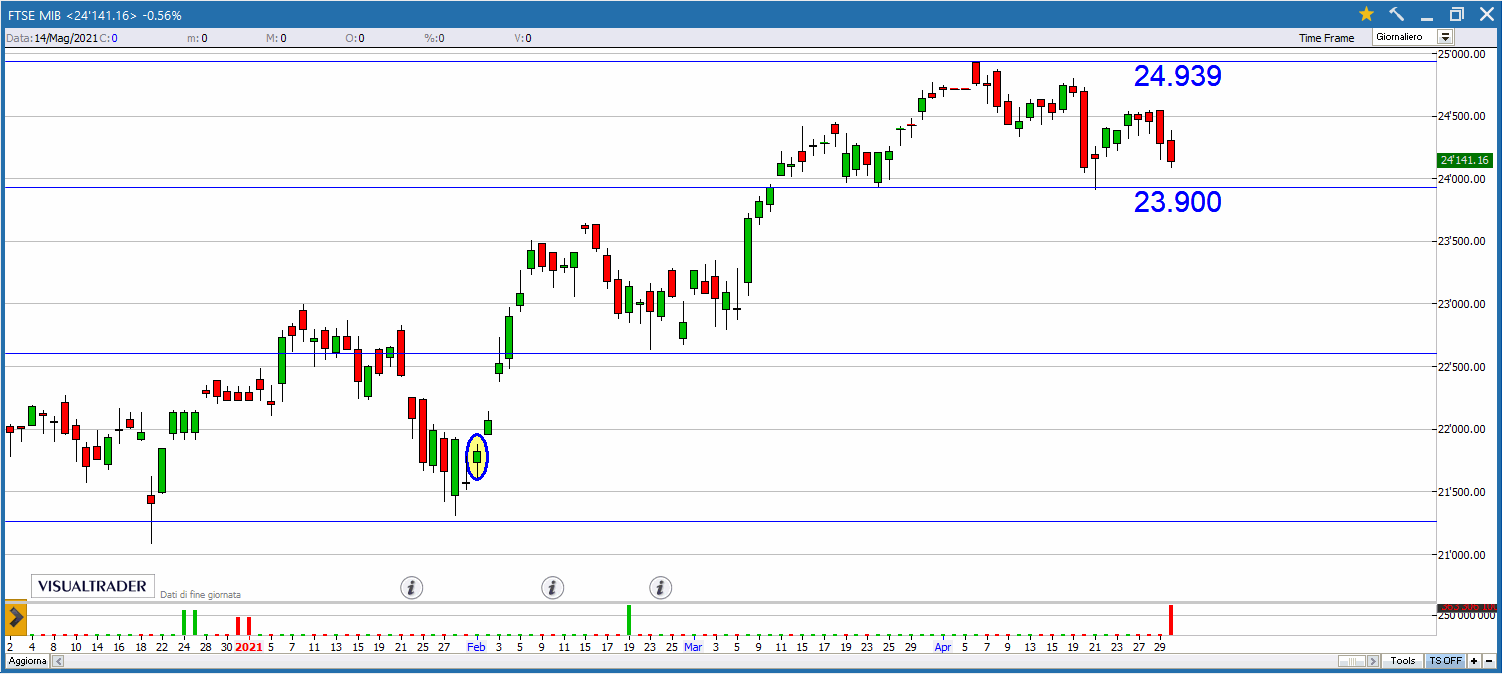
Task: Click the FTSE MIB title text
Action: coord(33,15)
